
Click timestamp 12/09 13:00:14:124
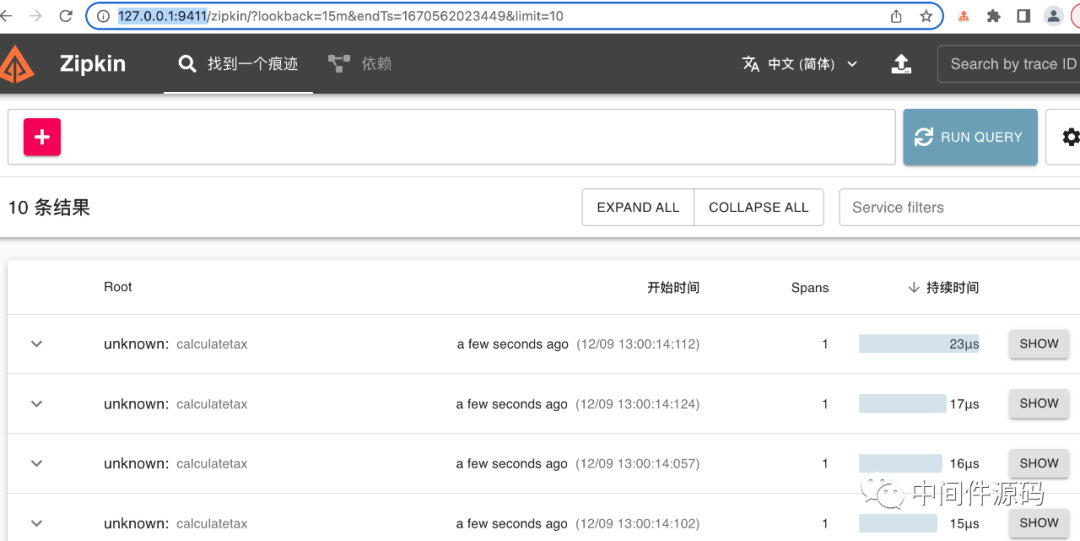click(638, 404)
